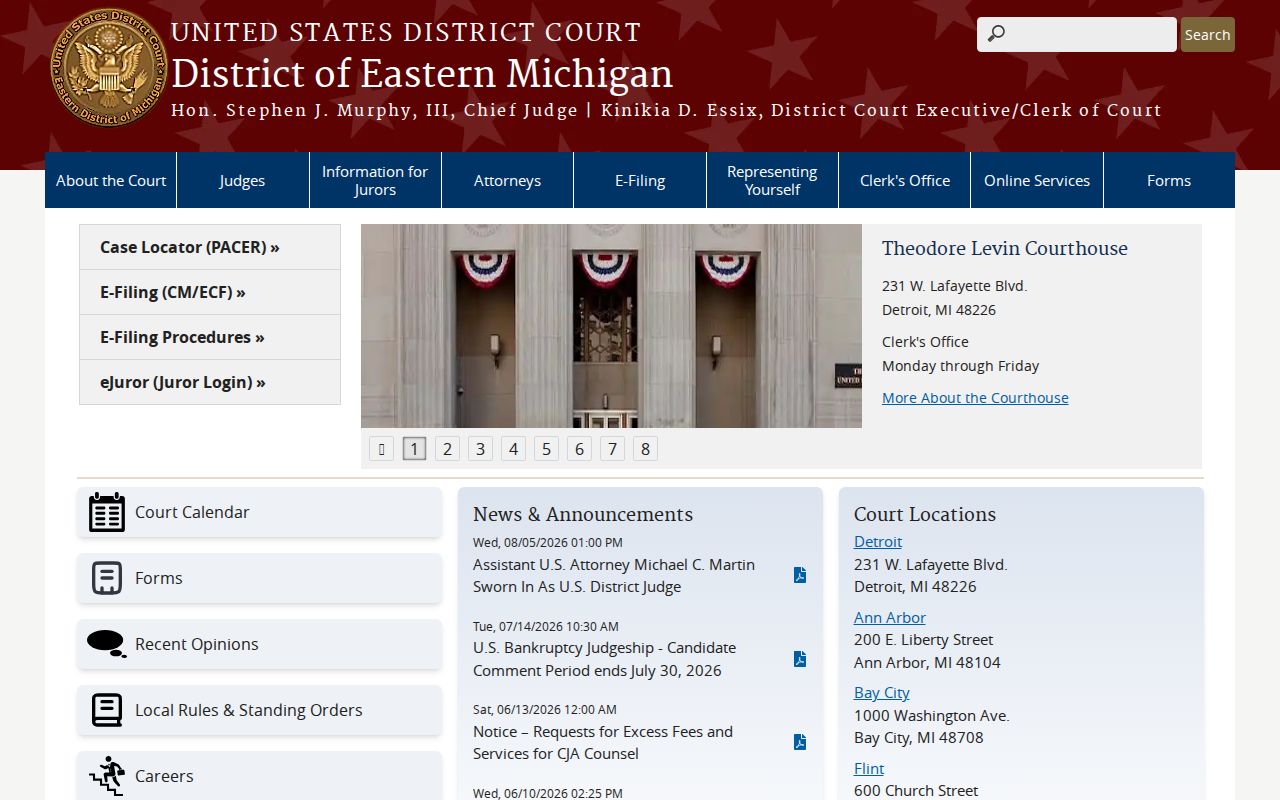Go to slide 6 of slideshow

(579, 449)
